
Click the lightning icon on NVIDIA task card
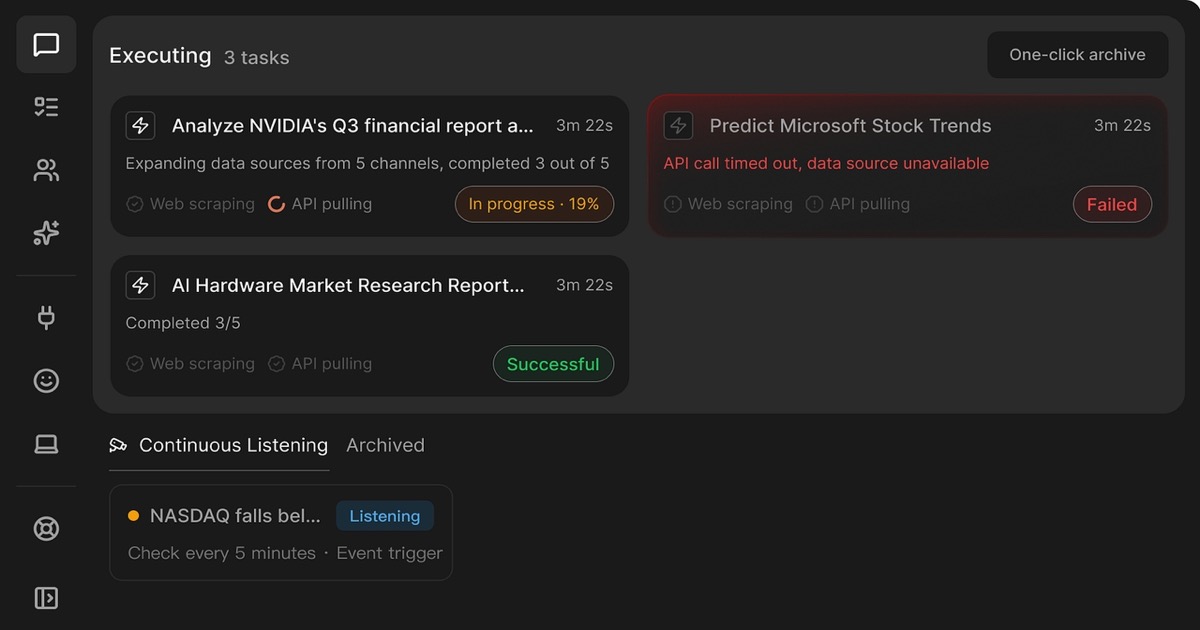(140, 125)
